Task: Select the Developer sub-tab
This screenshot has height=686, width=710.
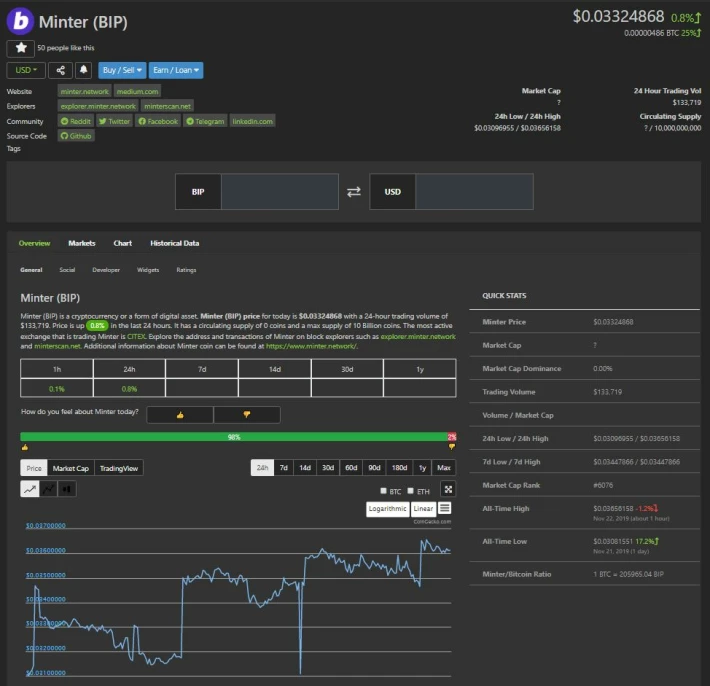Action: pos(106,270)
